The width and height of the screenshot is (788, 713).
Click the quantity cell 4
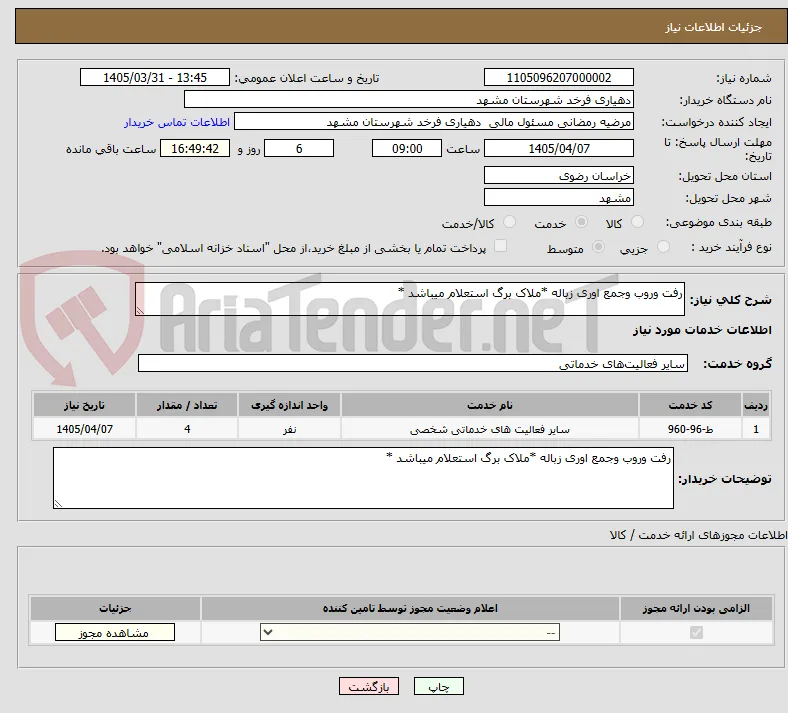click(x=187, y=429)
